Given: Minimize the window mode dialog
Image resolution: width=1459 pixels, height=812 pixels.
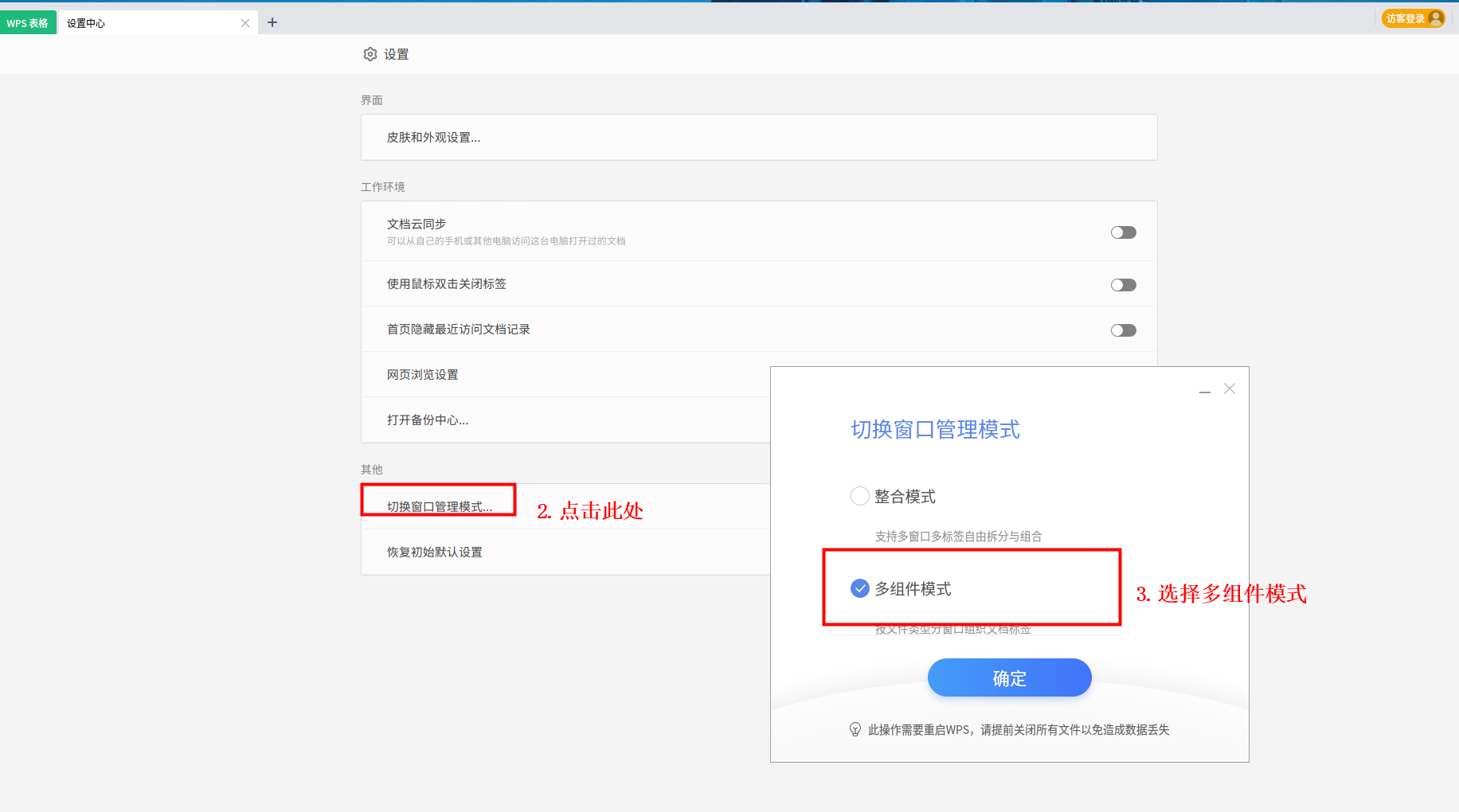Looking at the screenshot, I should coord(1205,389).
